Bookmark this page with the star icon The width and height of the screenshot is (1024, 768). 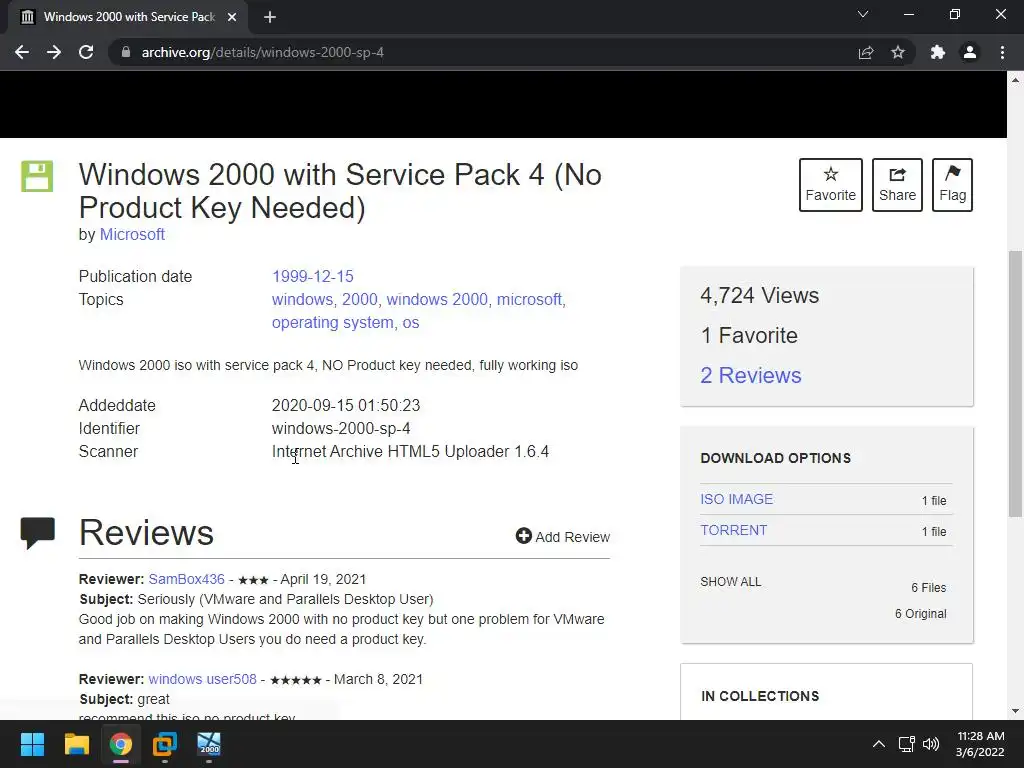(x=898, y=52)
